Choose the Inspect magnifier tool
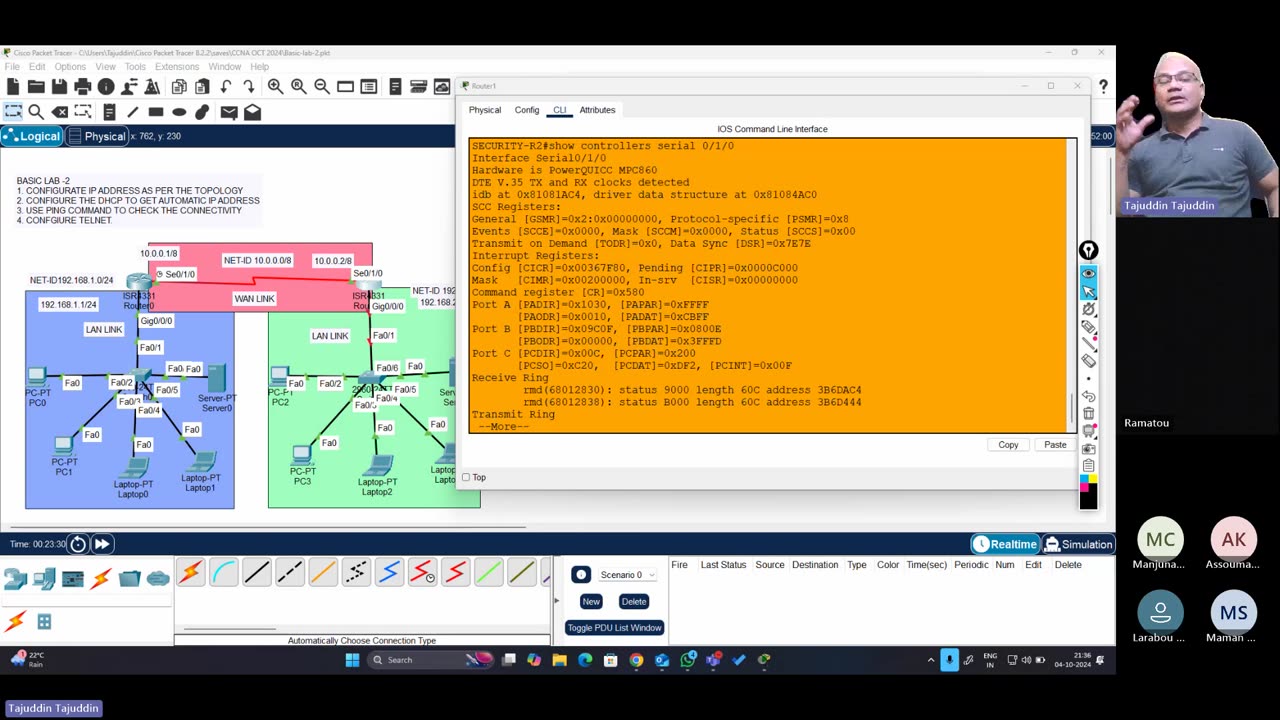 click(x=36, y=112)
